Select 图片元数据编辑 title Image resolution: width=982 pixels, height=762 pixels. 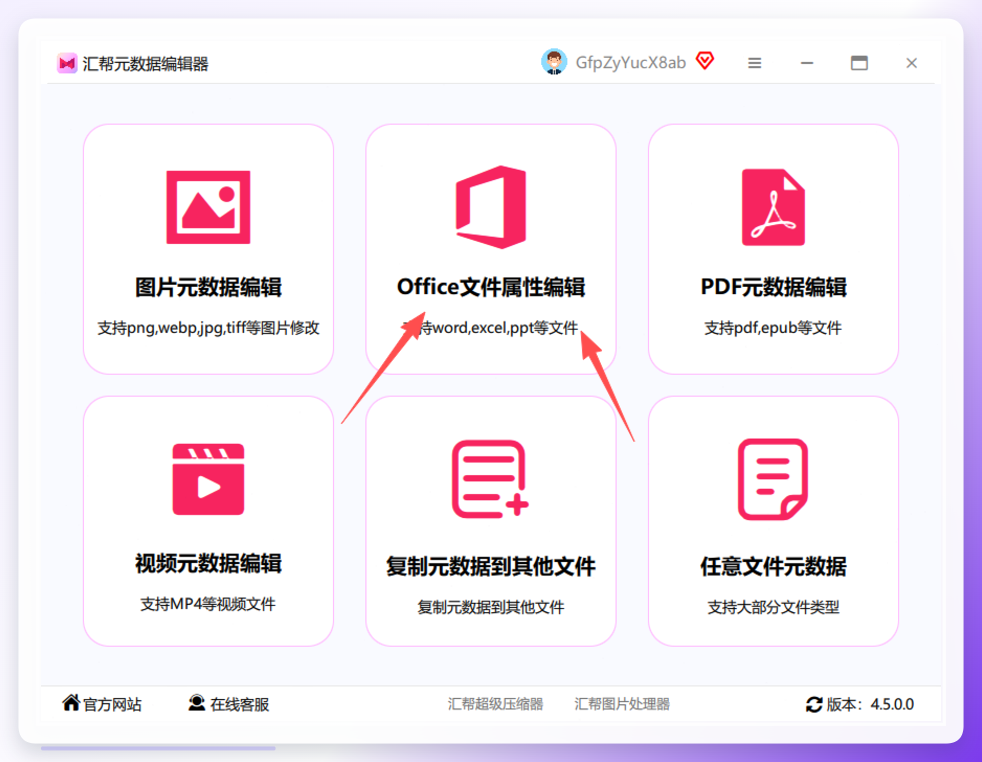pyautogui.click(x=209, y=287)
